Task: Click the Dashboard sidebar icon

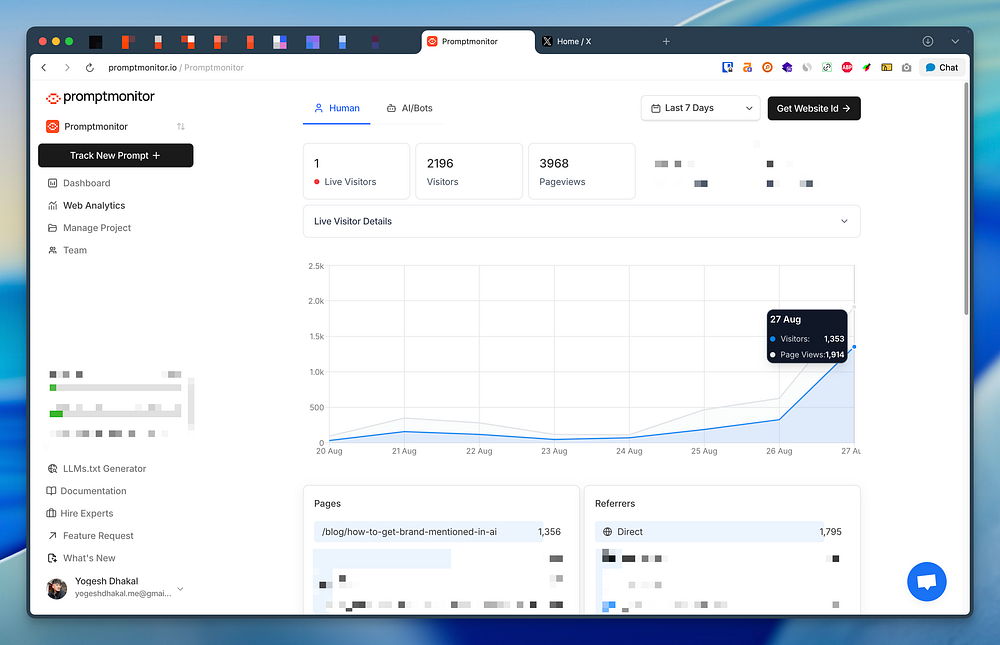Action: [52, 183]
